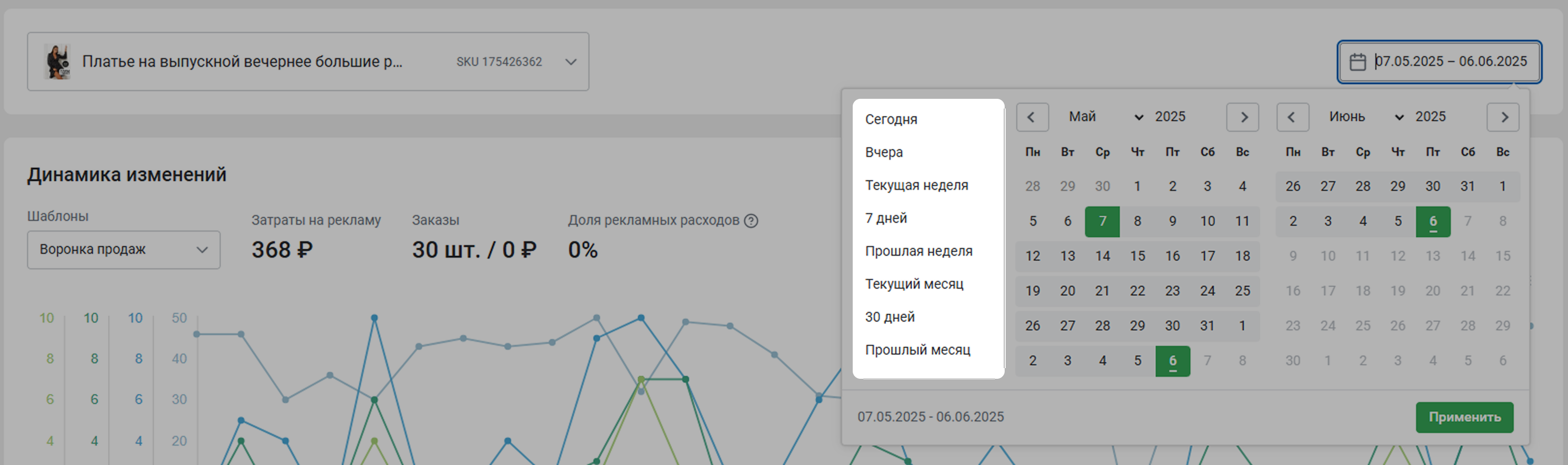The width and height of the screenshot is (1568, 465).
Task: Go to previous month before Май
Action: point(1032,117)
